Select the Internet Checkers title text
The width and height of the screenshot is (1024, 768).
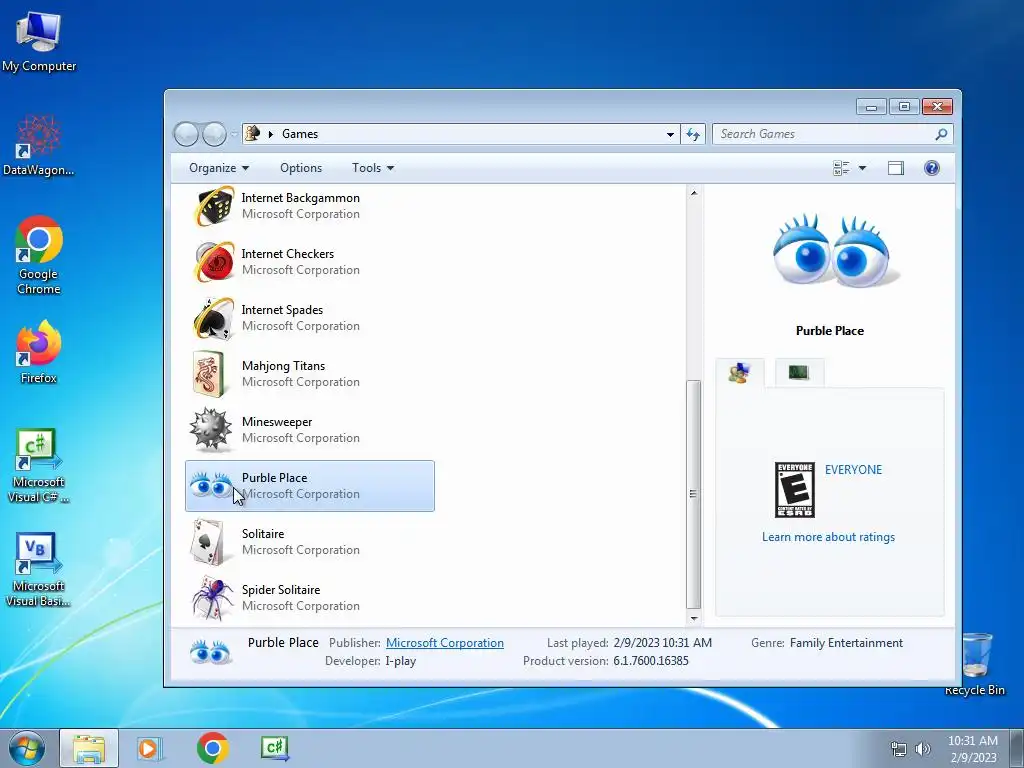[x=287, y=253]
